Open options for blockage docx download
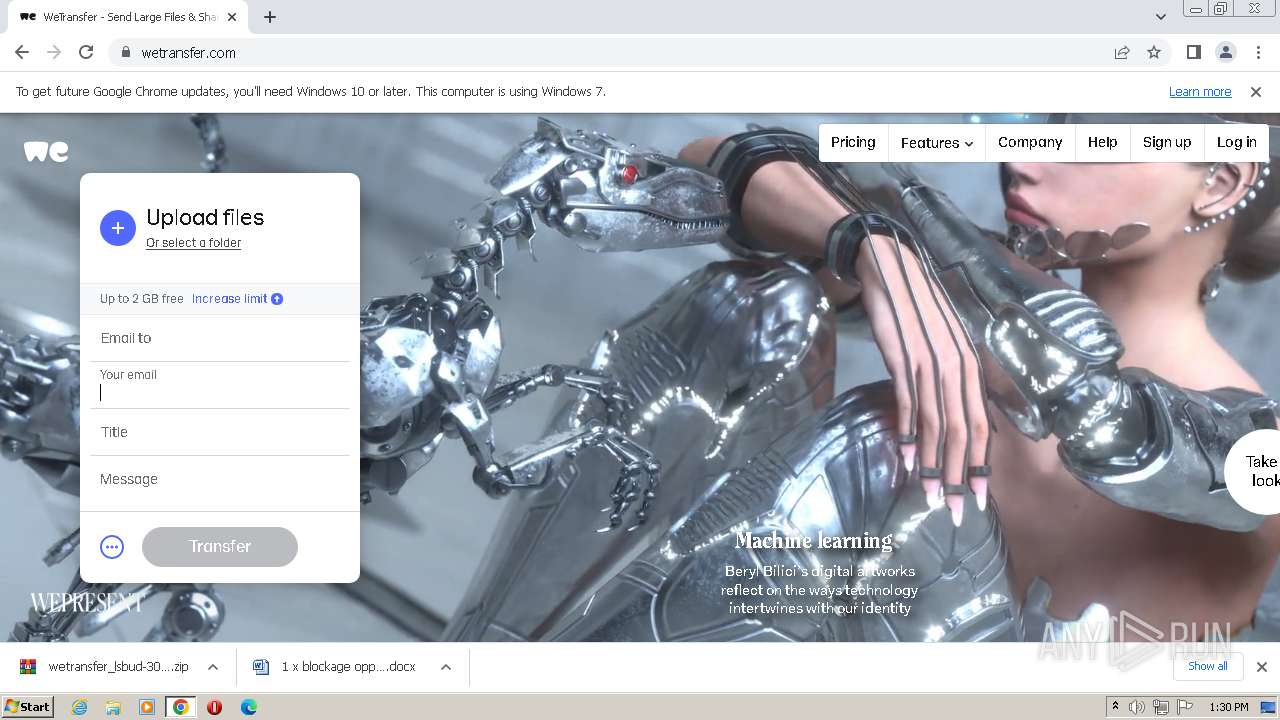1280x720 pixels. tap(446, 667)
